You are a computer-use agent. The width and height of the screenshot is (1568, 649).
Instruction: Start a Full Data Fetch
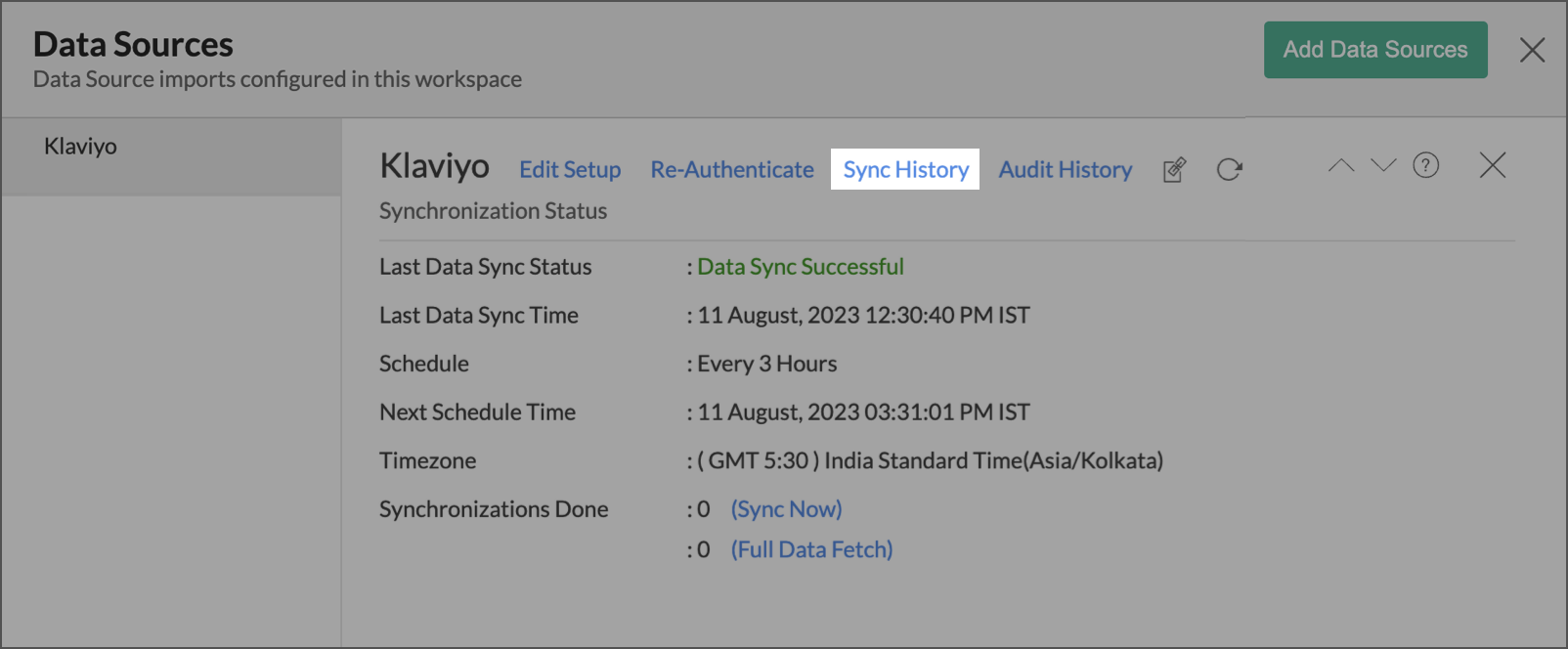coord(811,550)
